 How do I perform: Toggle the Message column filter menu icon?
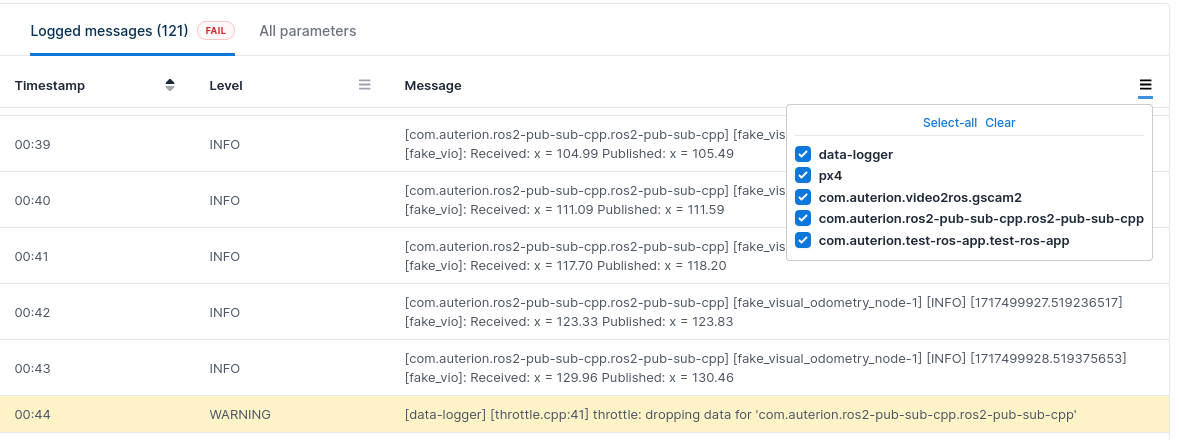pyautogui.click(x=1145, y=86)
